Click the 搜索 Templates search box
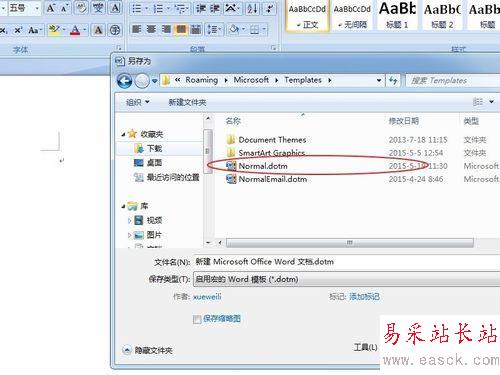This screenshot has width=500, height=375. coord(453,80)
